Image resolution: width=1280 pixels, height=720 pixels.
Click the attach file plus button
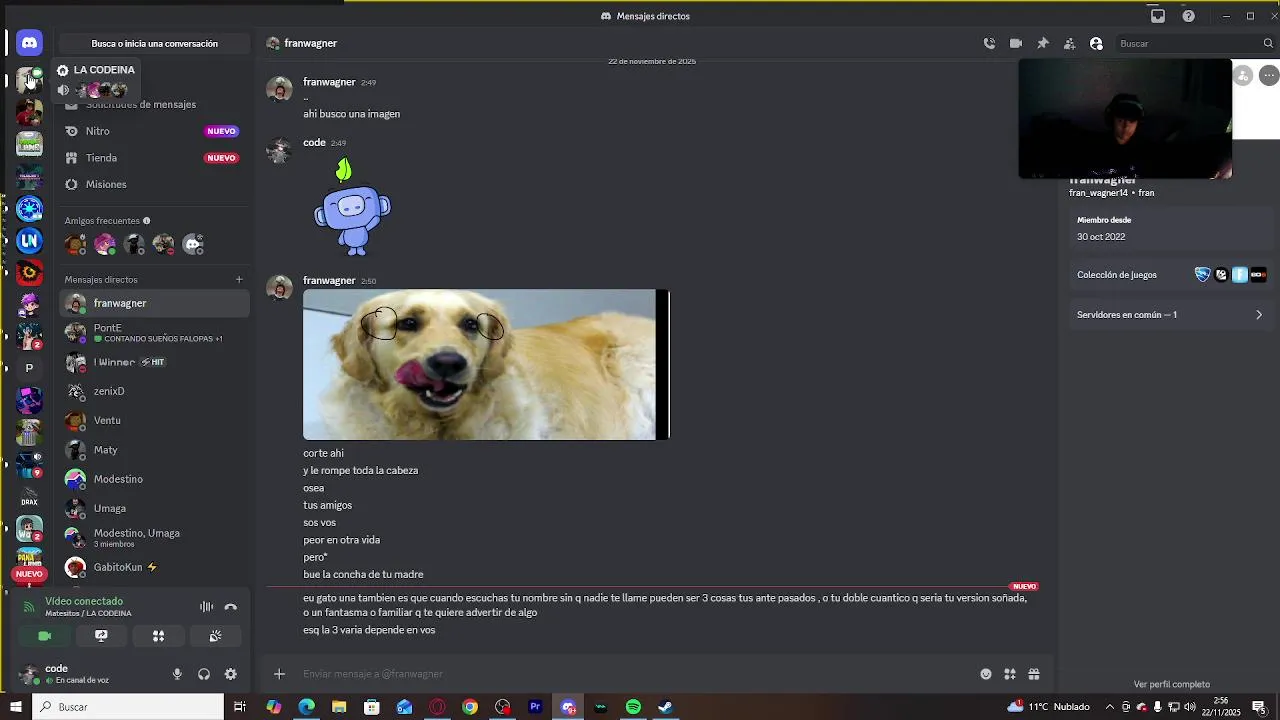click(x=279, y=674)
